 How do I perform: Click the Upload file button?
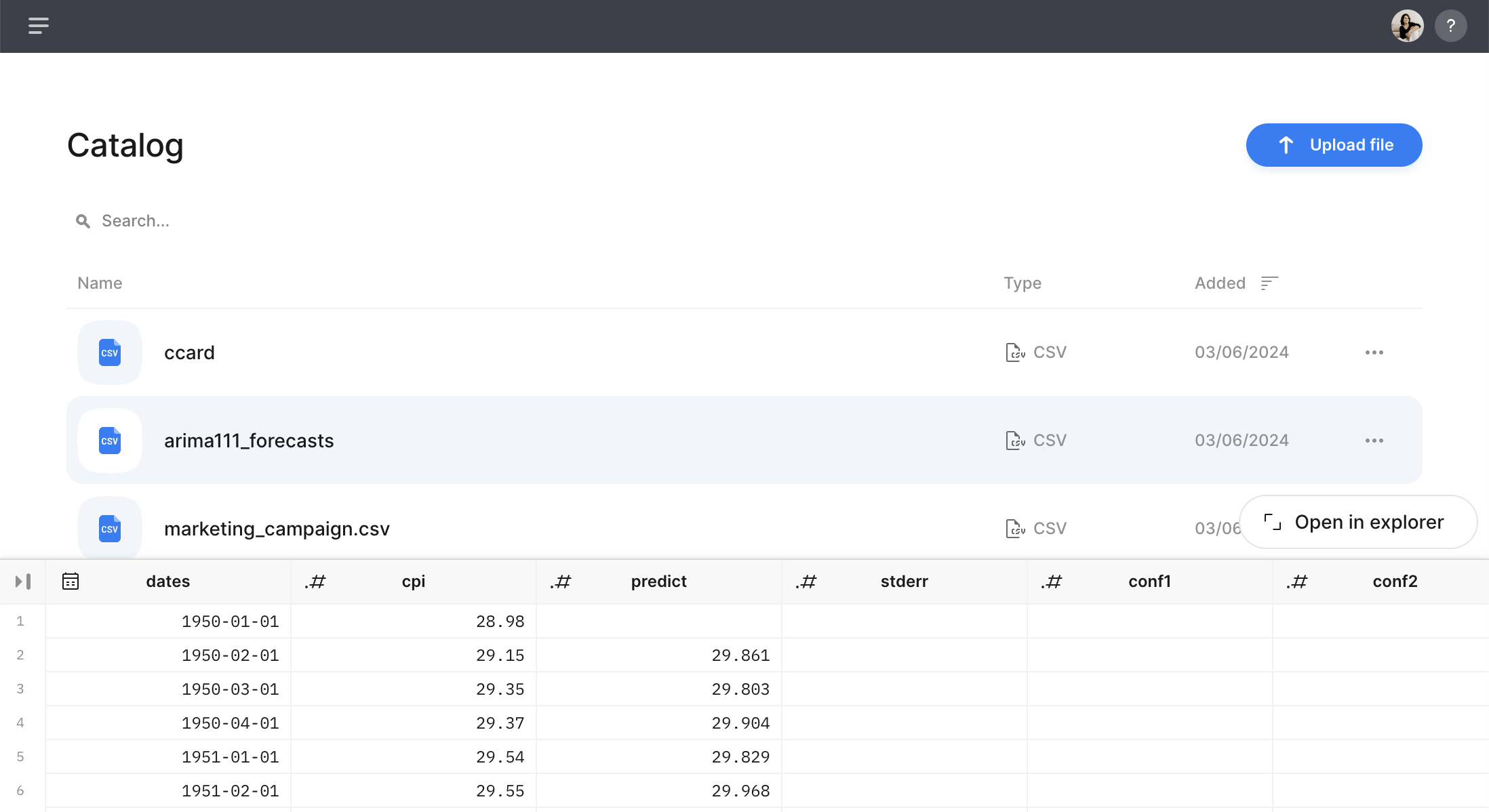(x=1334, y=145)
